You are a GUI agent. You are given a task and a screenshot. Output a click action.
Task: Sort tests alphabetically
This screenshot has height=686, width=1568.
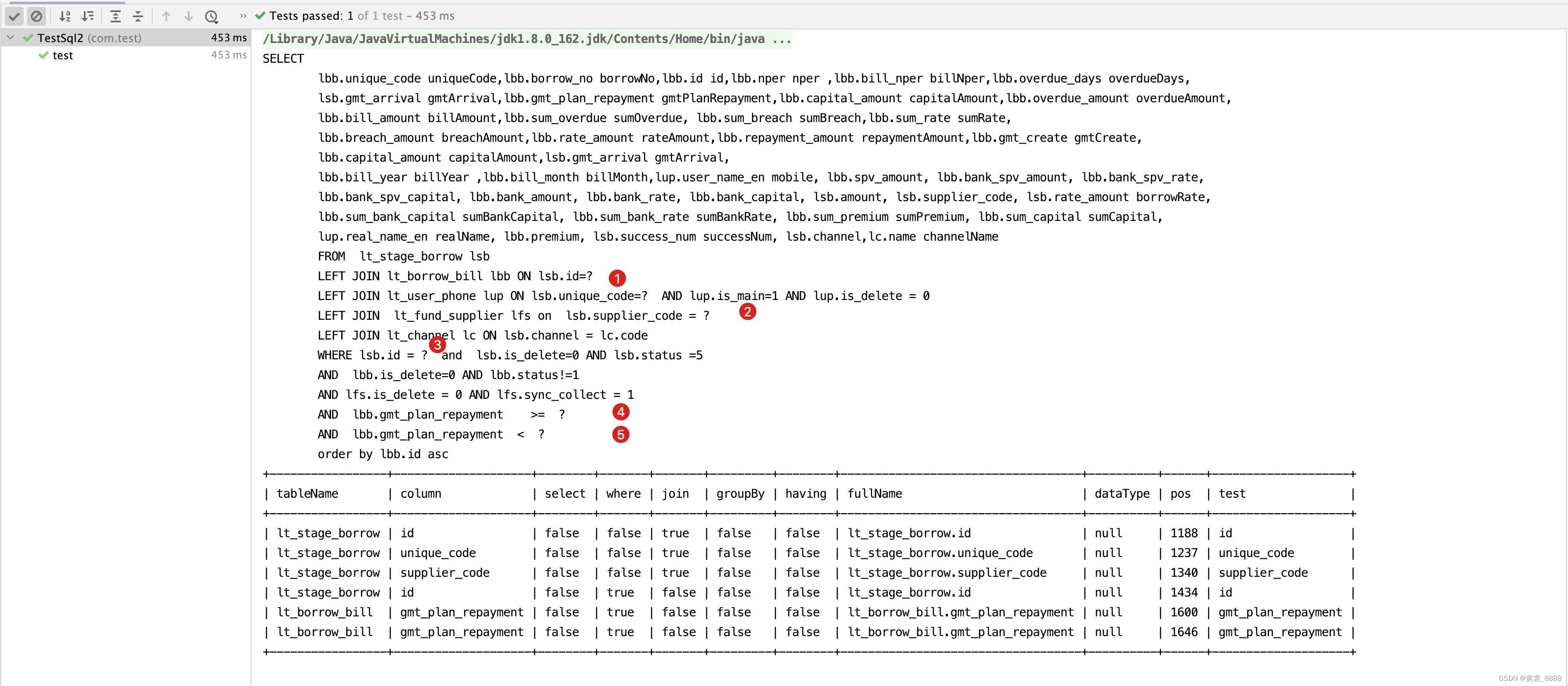[65, 16]
